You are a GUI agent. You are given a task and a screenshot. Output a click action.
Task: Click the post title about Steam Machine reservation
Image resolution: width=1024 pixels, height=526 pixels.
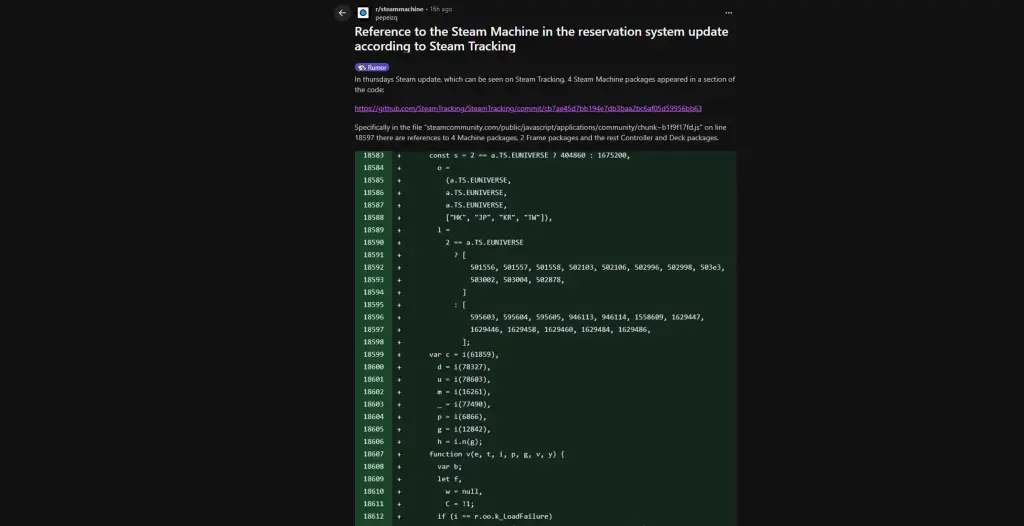541,39
